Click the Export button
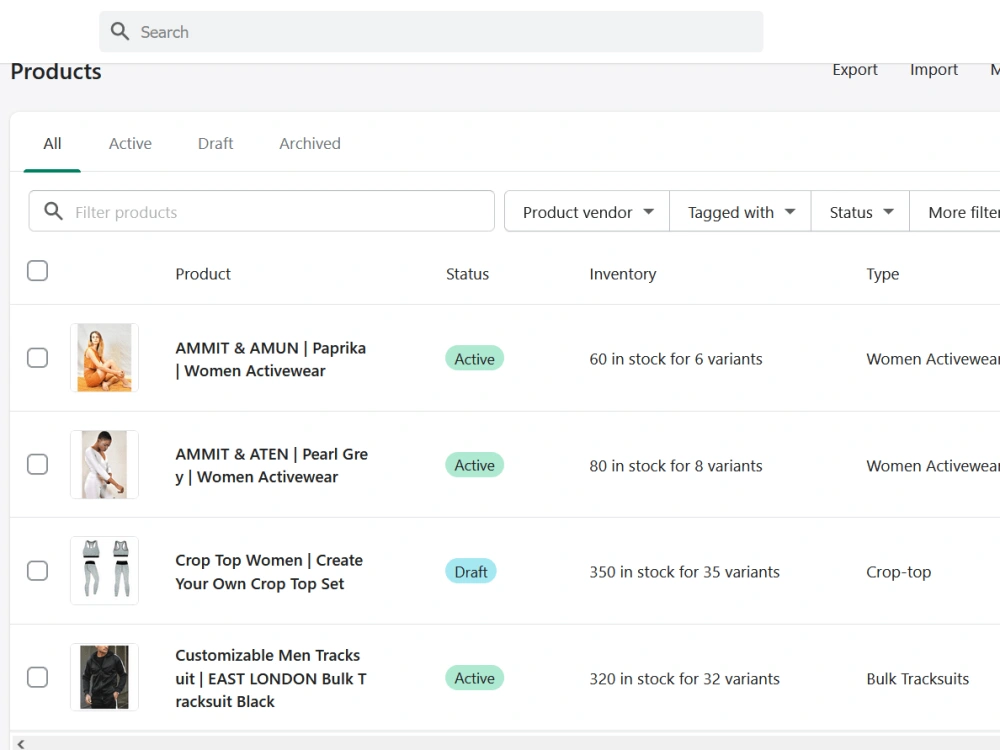 coord(854,69)
